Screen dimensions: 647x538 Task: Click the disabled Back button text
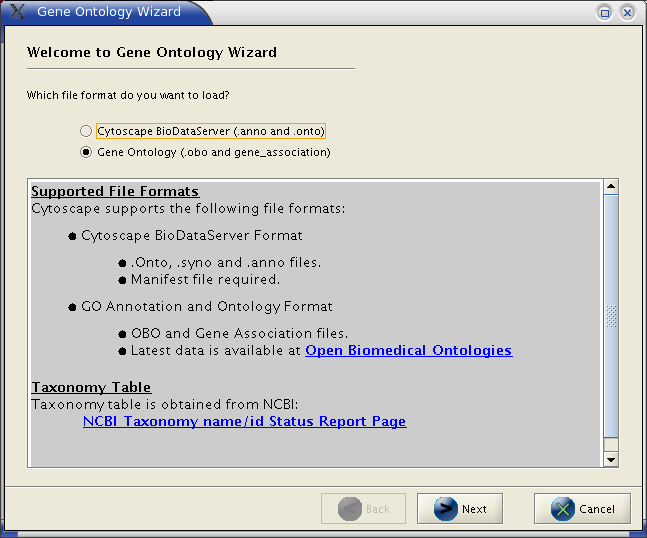377,509
